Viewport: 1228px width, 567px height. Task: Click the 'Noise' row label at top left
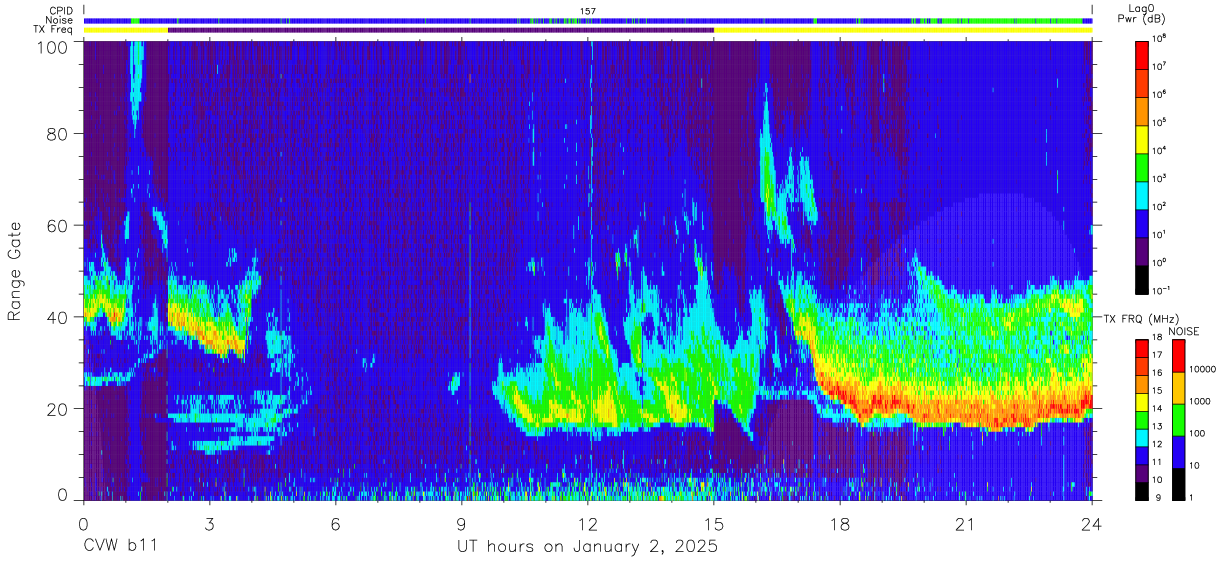(60, 20)
